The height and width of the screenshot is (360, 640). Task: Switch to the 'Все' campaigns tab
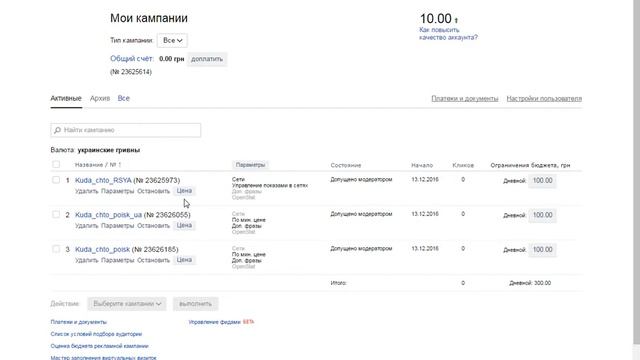tap(124, 98)
